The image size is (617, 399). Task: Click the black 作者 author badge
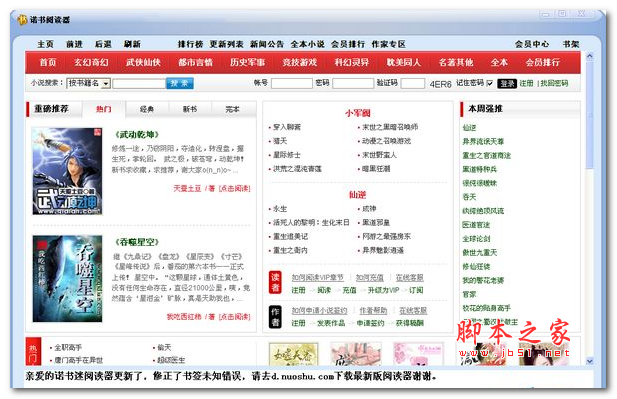coord(275,317)
